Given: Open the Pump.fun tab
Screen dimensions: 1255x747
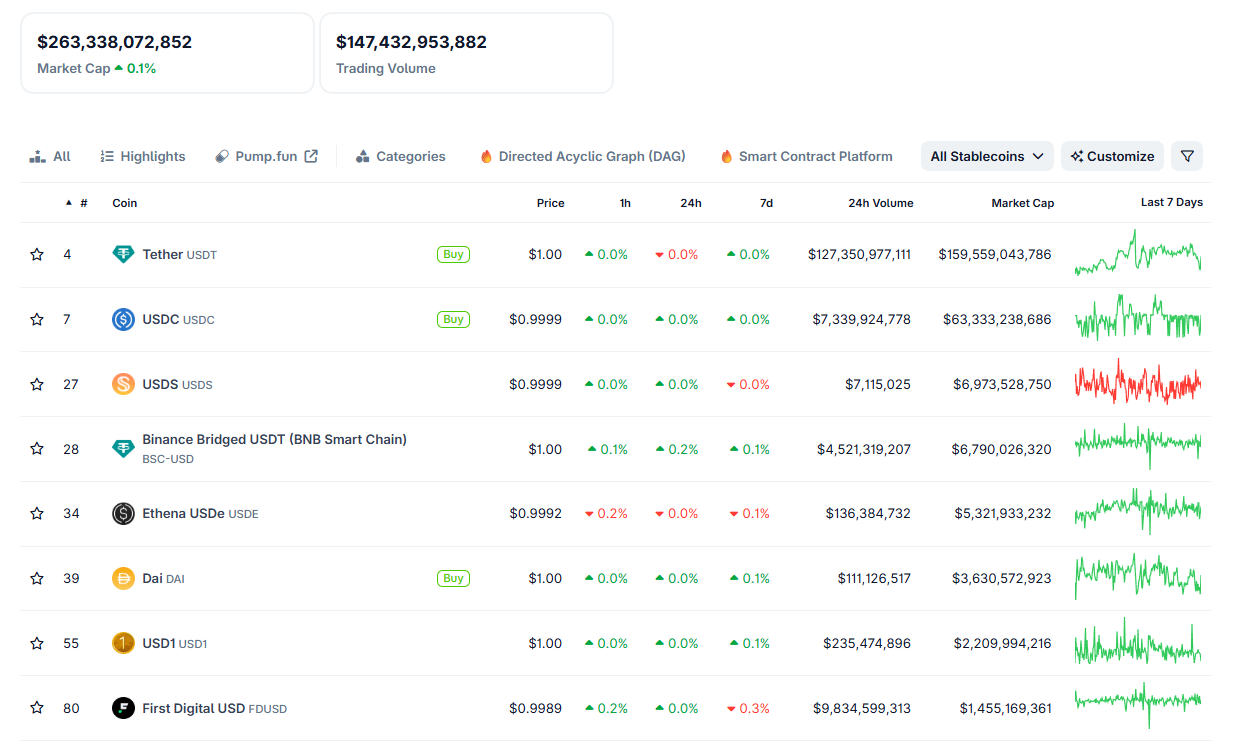Looking at the screenshot, I should (x=267, y=157).
